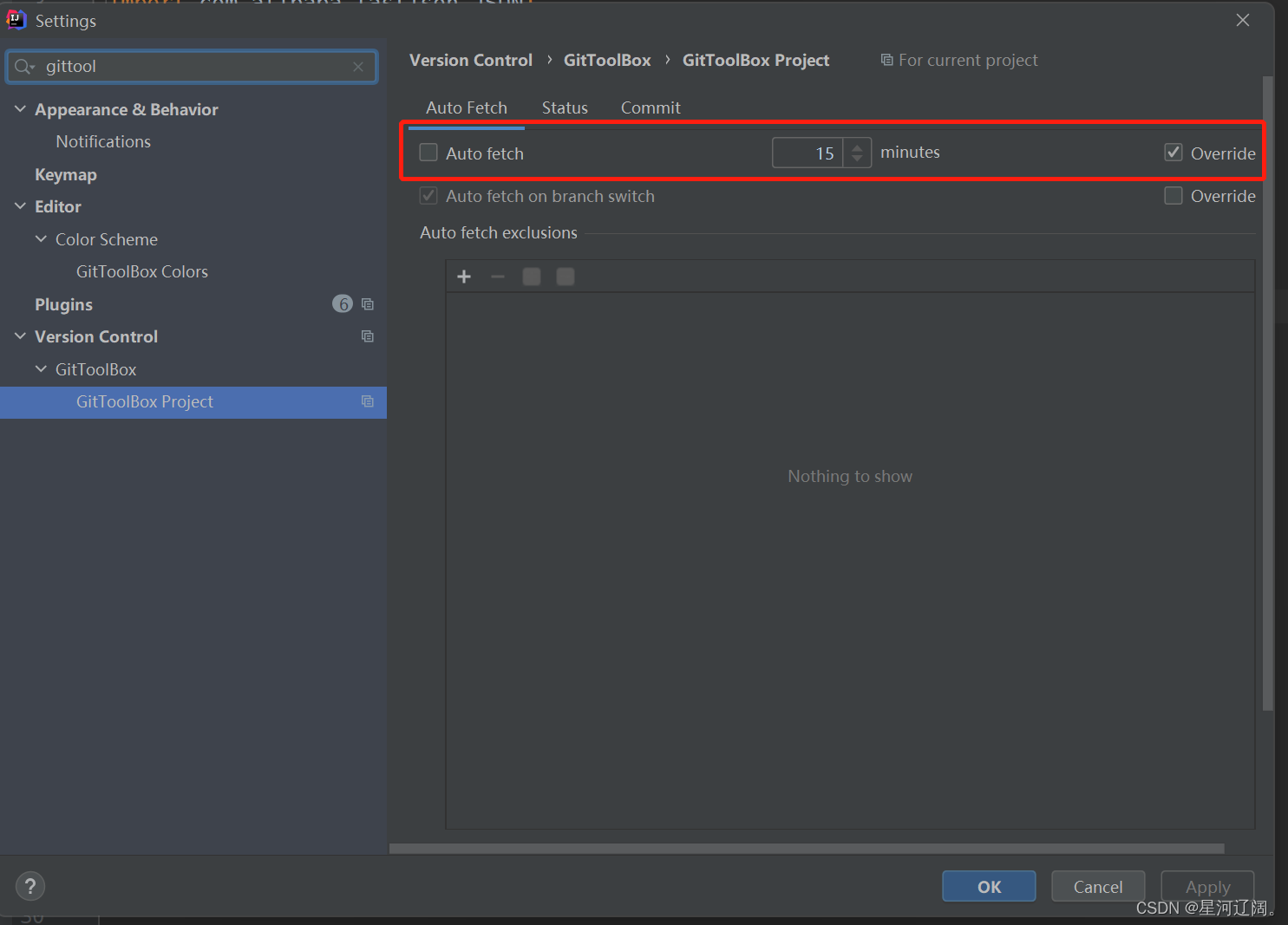Toggle Auto fetch on branch switch checkbox

[x=428, y=196]
